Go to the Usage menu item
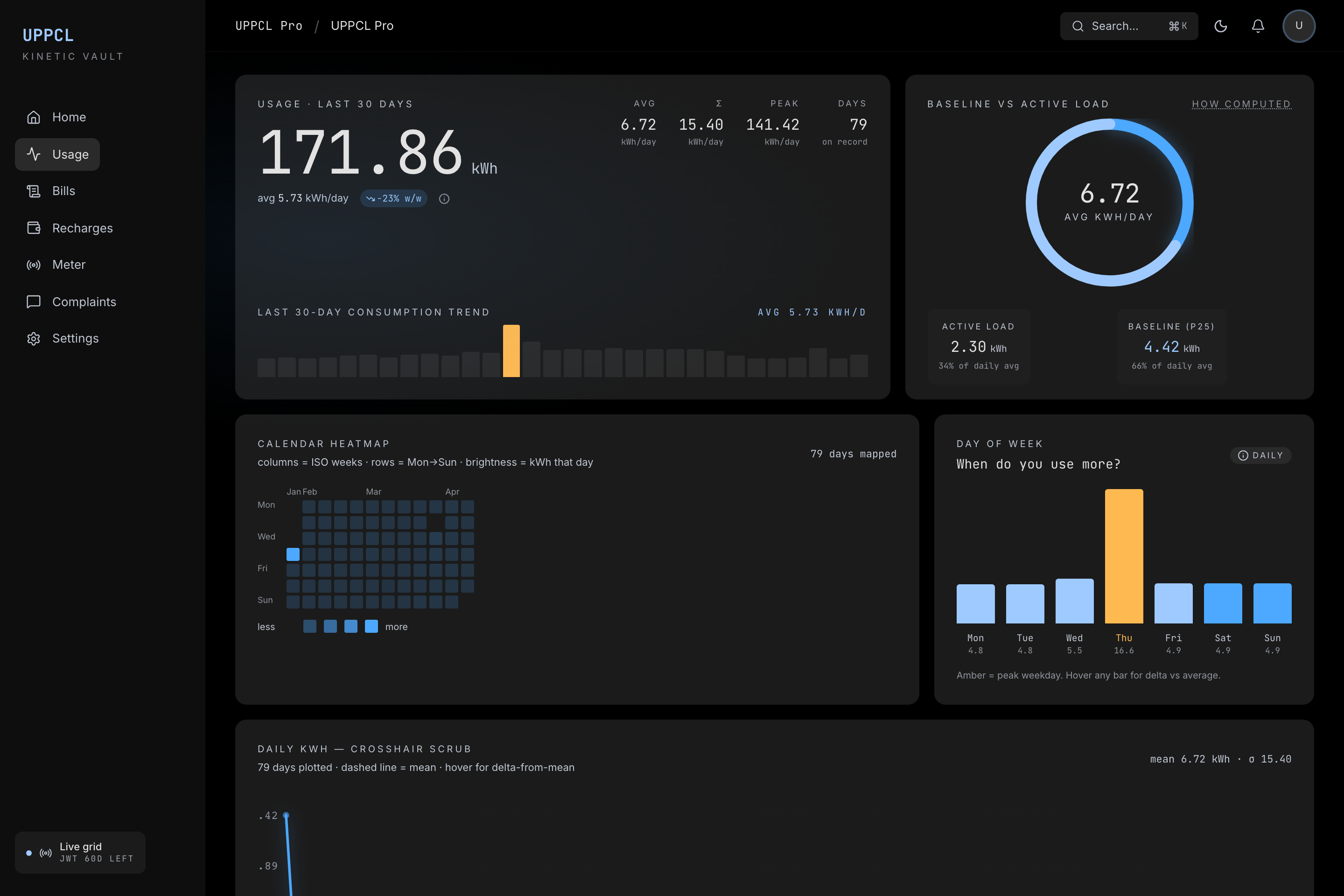Viewport: 1344px width, 896px height. click(x=57, y=154)
